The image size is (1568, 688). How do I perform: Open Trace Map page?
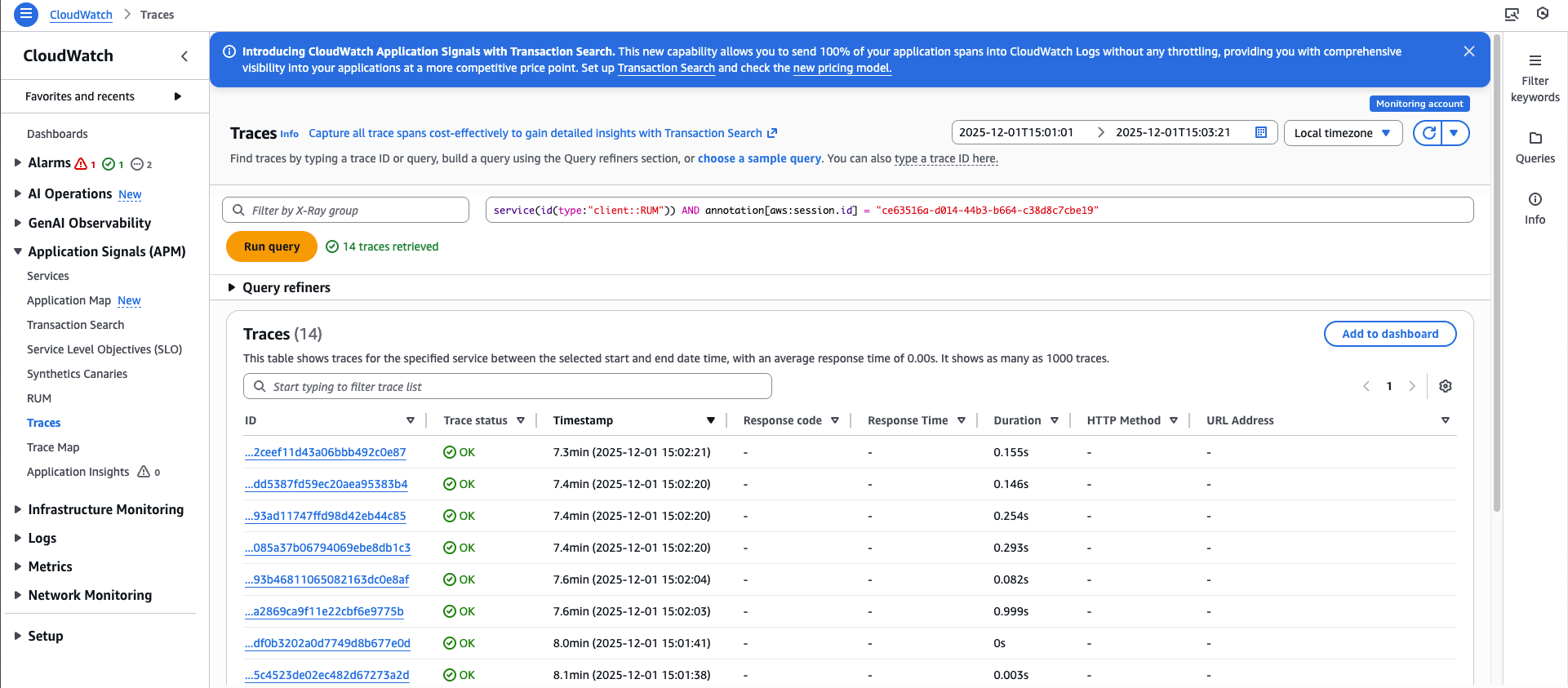[53, 447]
